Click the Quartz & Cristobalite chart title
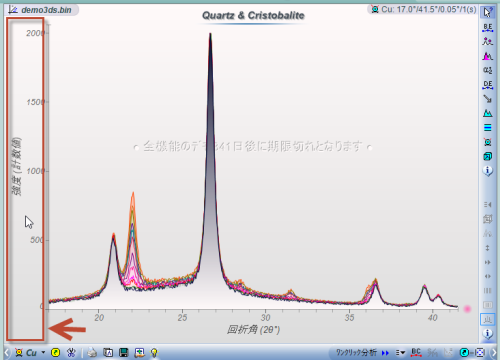The height and width of the screenshot is (360, 500). click(x=253, y=15)
